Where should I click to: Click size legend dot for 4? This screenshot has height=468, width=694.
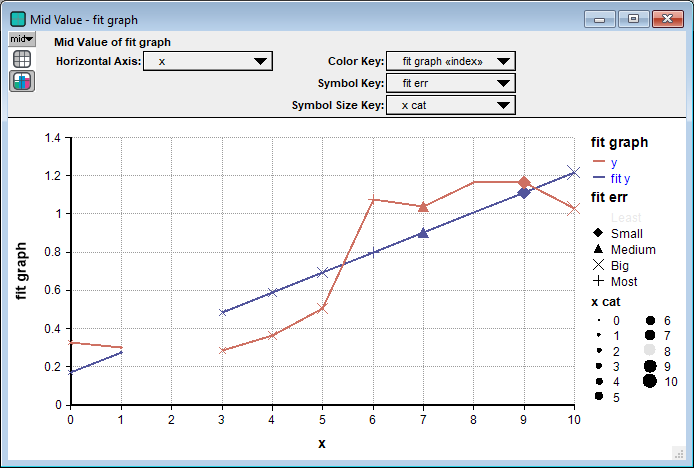pos(599,381)
